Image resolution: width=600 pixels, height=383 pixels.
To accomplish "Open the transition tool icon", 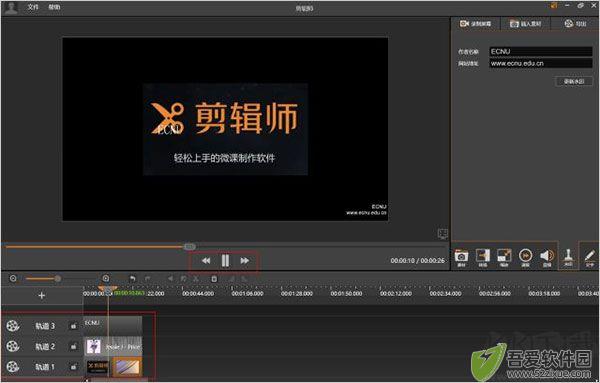I will [x=483, y=257].
